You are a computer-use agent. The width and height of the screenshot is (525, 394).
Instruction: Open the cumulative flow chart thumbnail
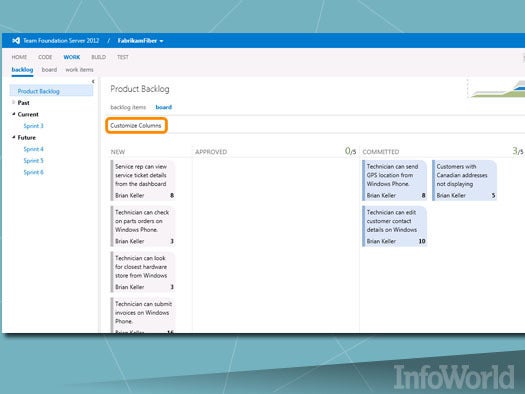coord(496,89)
